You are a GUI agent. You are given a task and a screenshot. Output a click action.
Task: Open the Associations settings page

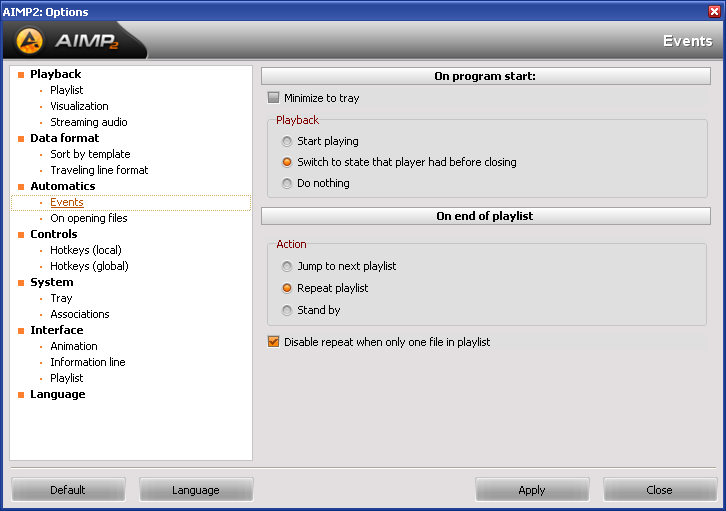click(80, 314)
